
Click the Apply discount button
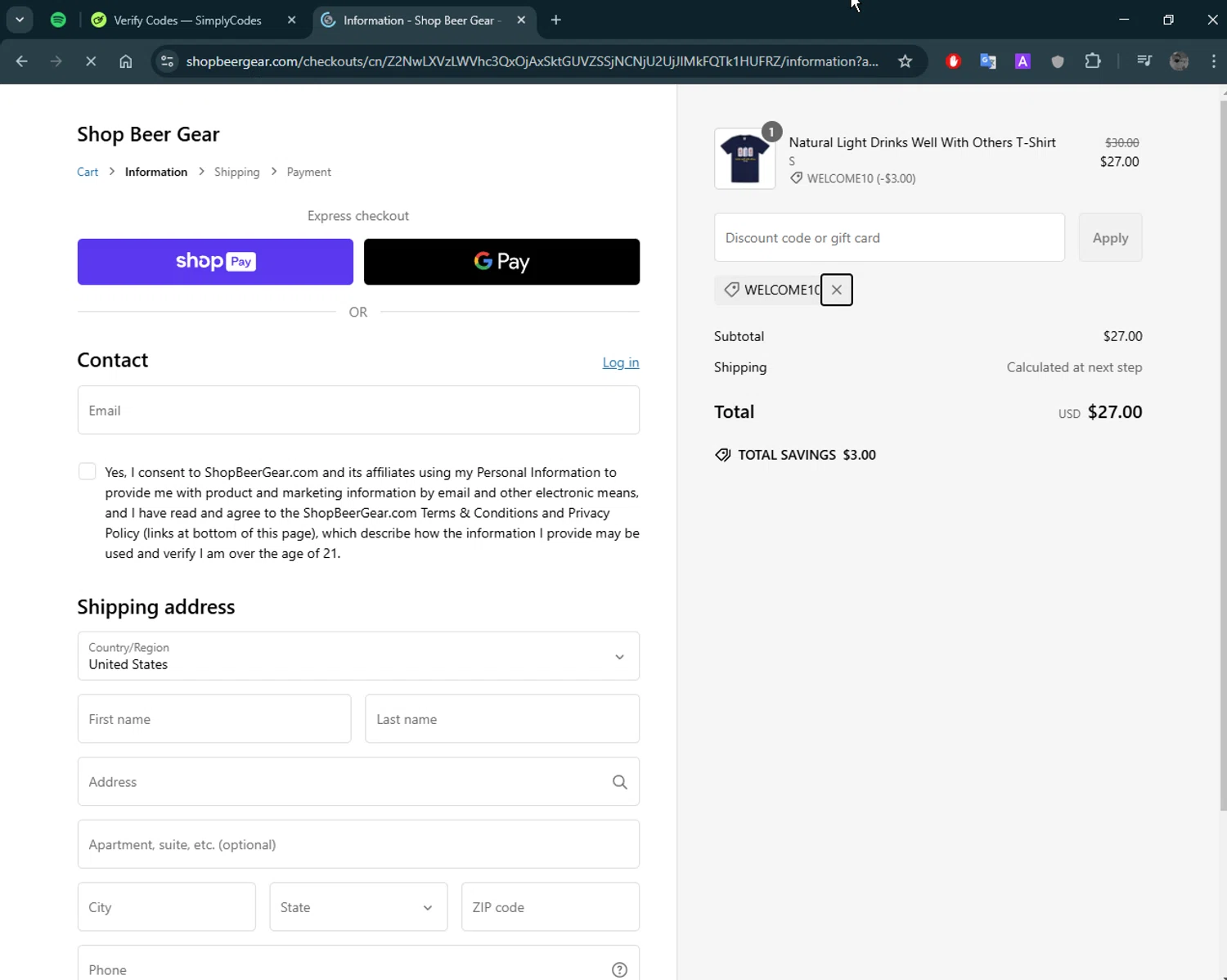pyautogui.click(x=1110, y=237)
